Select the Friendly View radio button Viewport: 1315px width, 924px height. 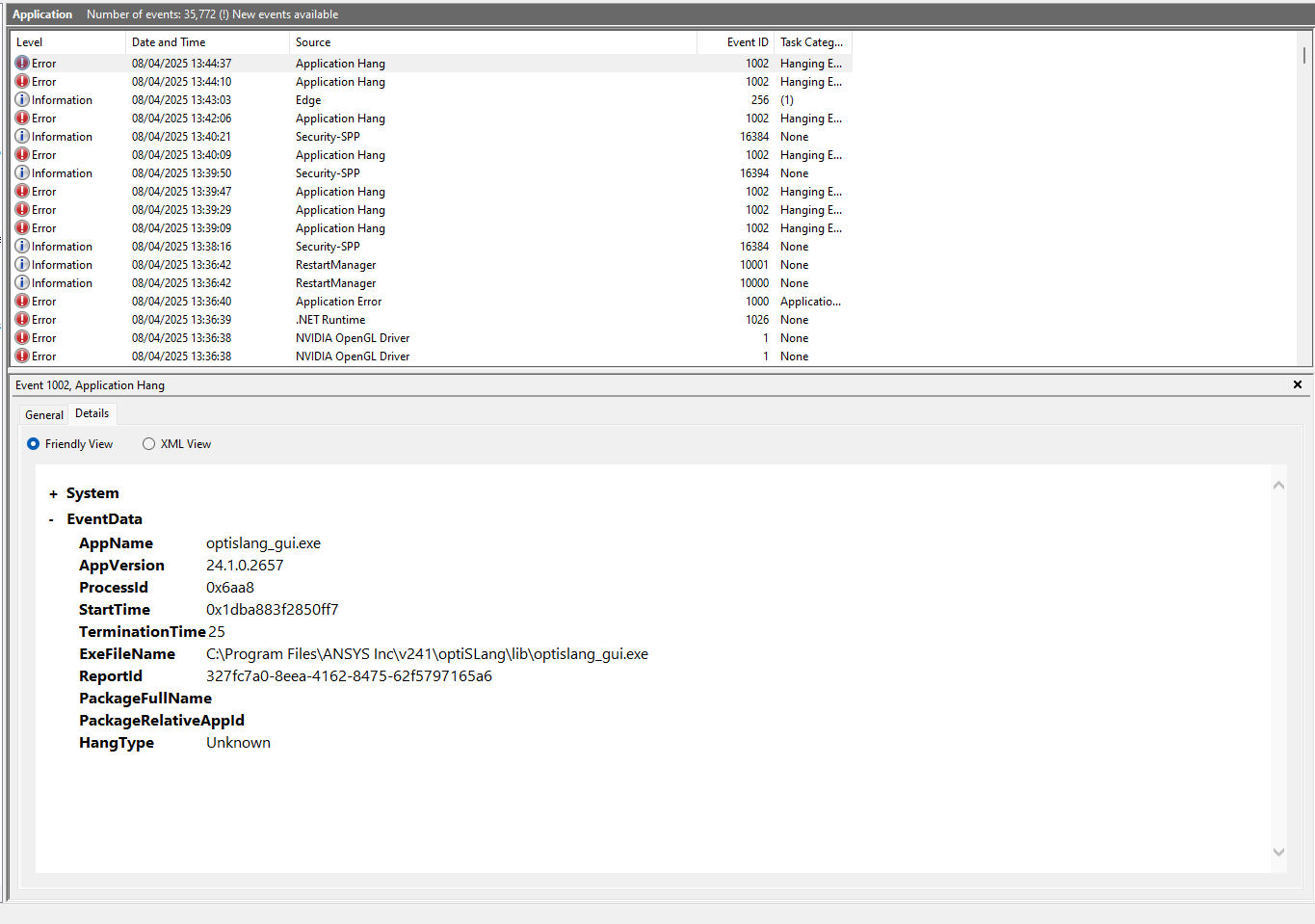point(34,444)
